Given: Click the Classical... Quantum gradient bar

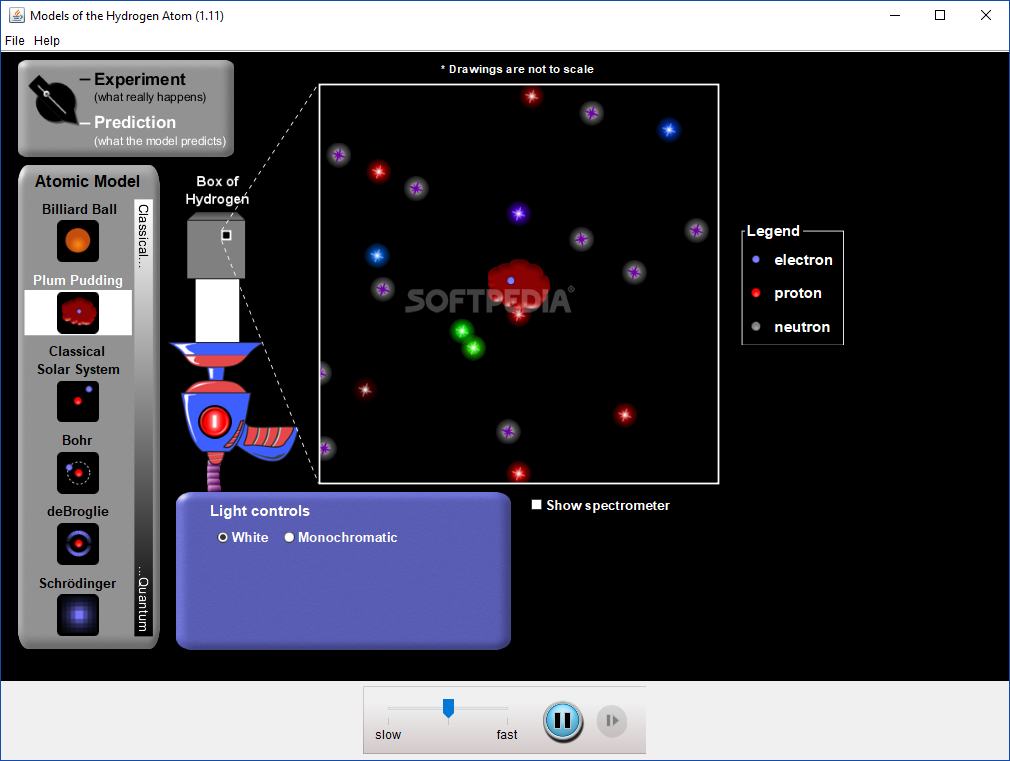Looking at the screenshot, I should [143, 418].
